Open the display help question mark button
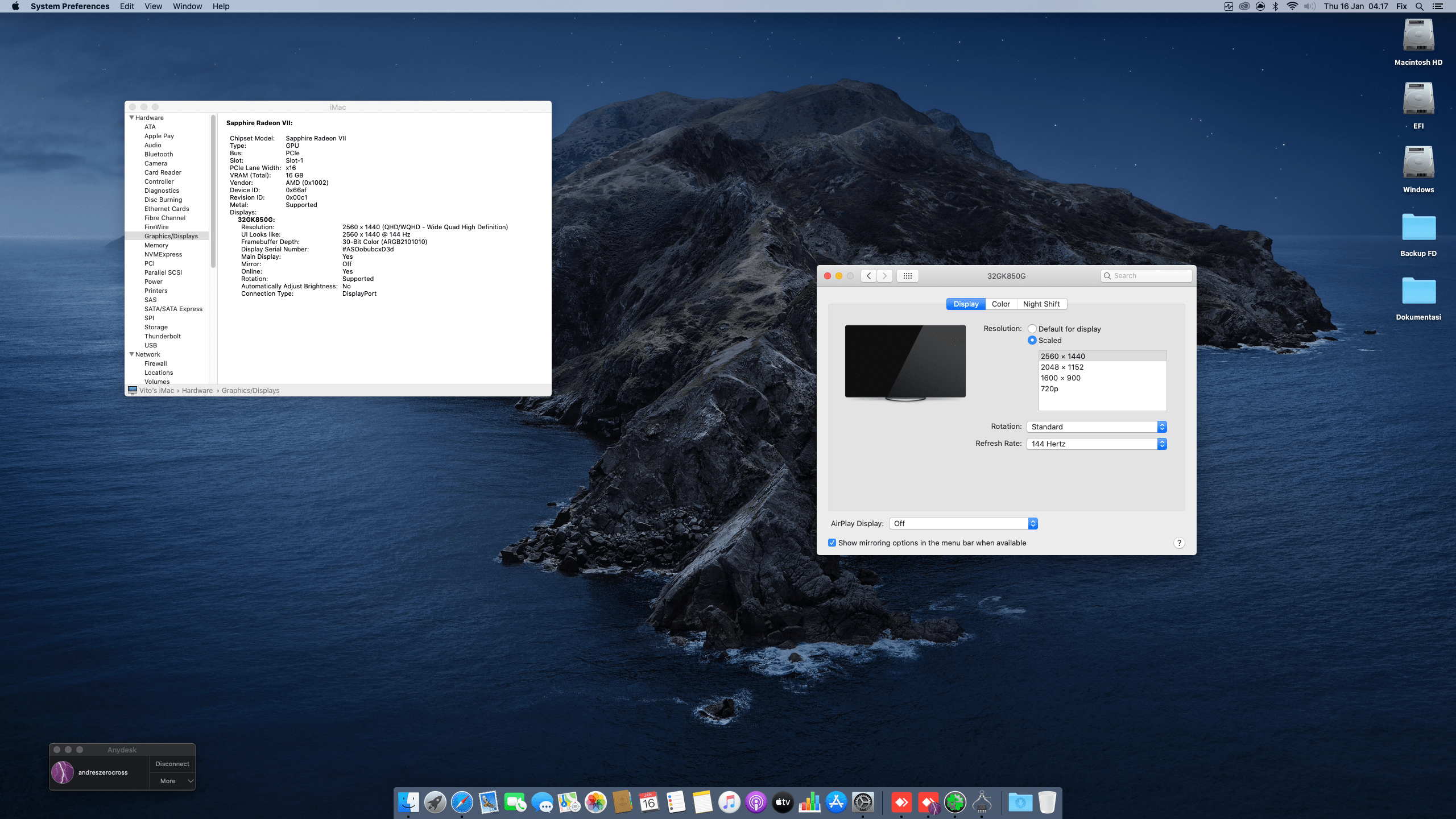Screen dimensions: 1456x819 tap(1179, 543)
